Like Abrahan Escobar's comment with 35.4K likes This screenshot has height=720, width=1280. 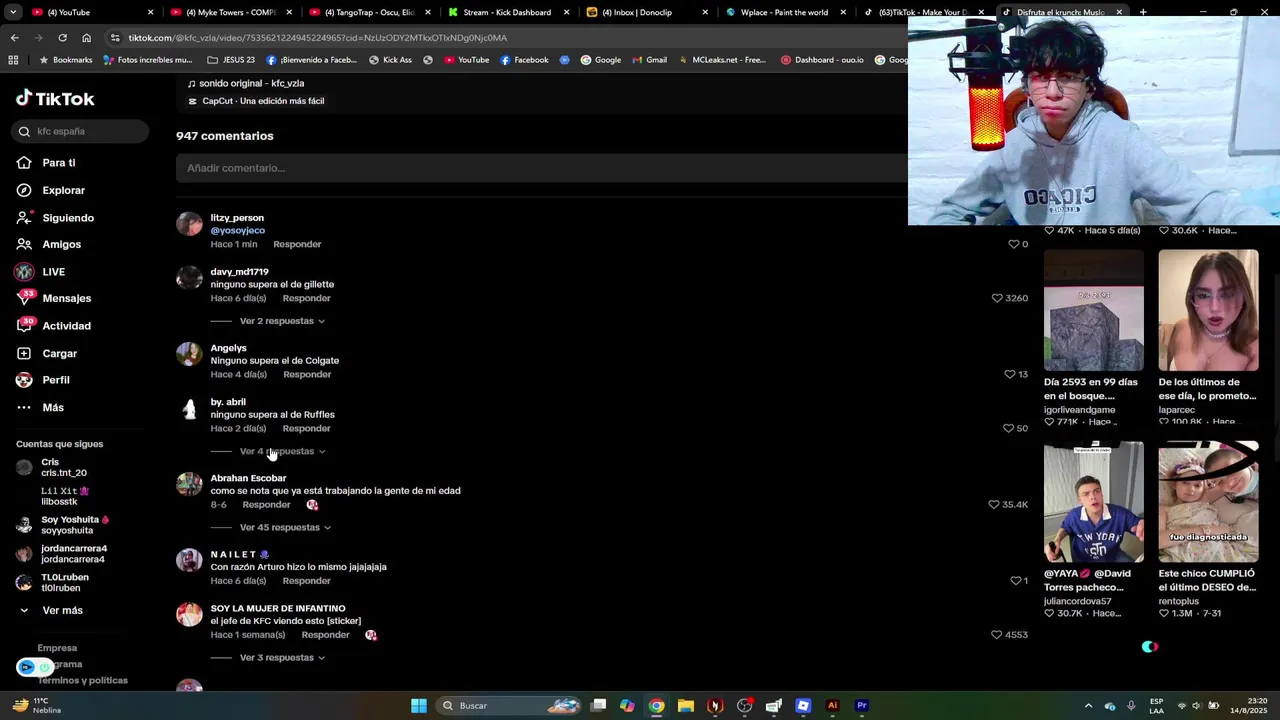[x=994, y=504]
